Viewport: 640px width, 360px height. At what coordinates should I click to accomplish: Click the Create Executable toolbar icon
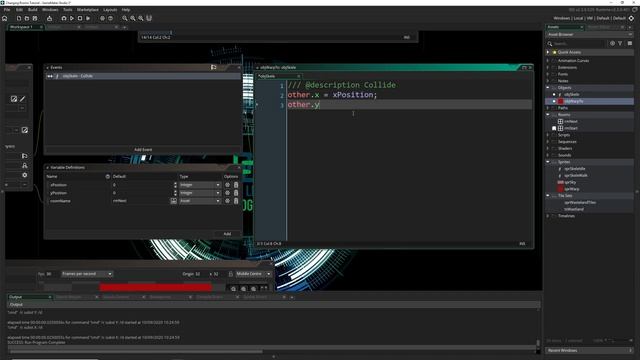tap(49, 18)
